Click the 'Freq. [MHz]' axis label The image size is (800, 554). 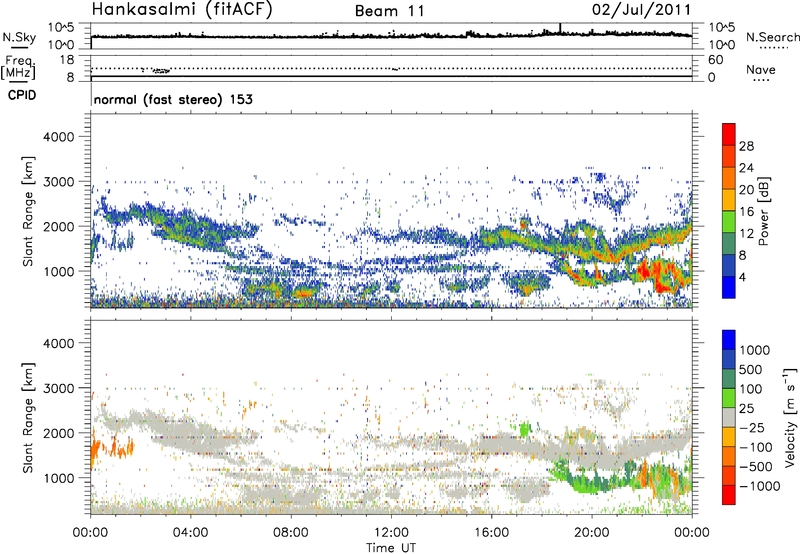click(x=19, y=67)
